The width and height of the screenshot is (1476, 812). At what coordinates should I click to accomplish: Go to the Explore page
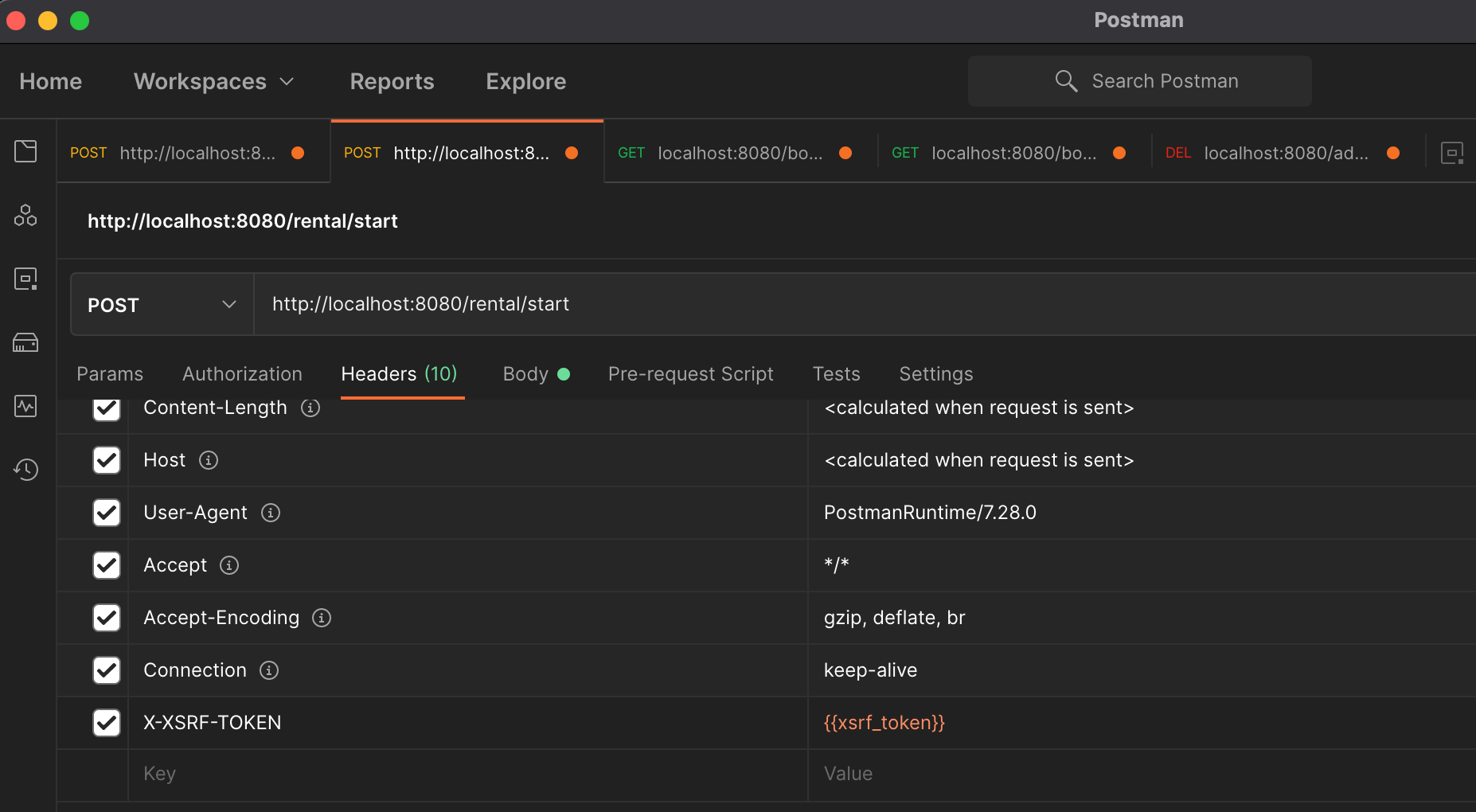[525, 80]
